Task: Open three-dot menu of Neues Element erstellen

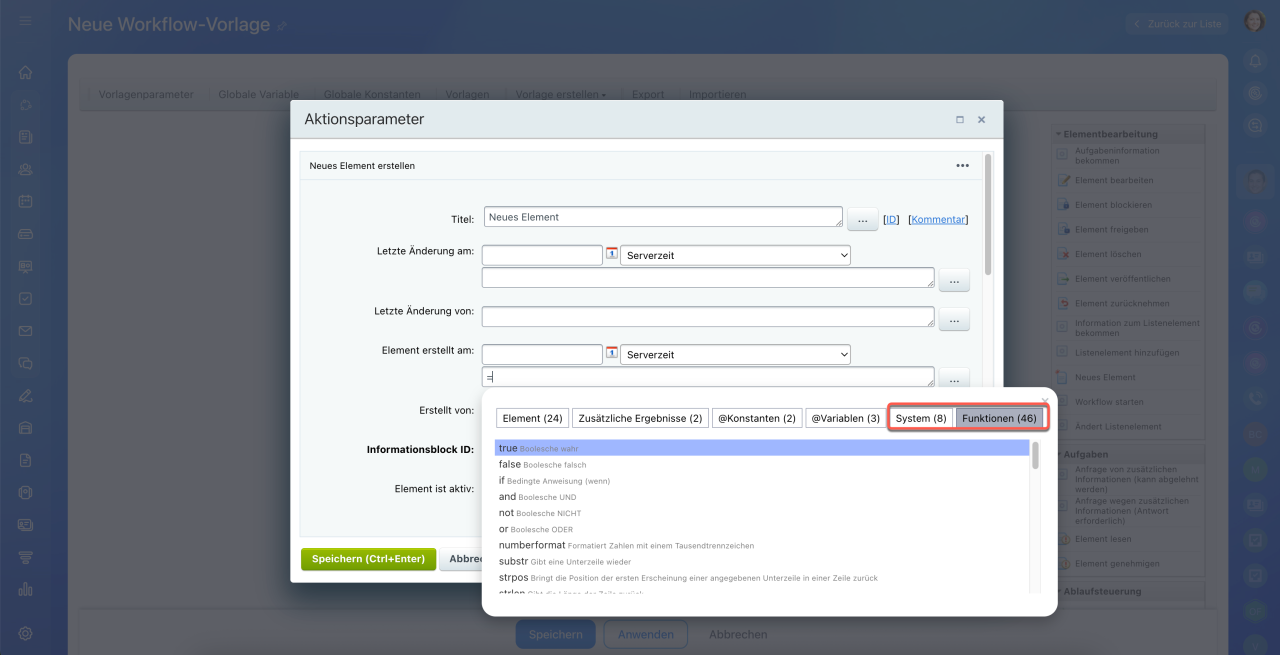Action: tap(962, 166)
